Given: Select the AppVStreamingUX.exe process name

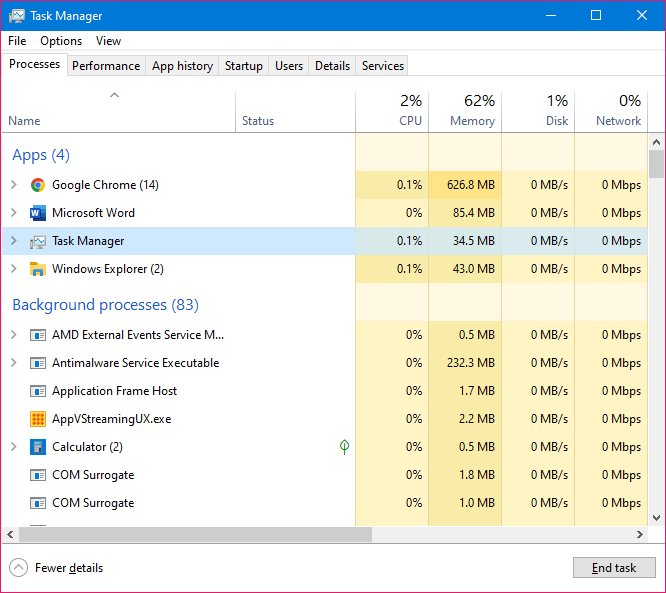Looking at the screenshot, I should [111, 419].
